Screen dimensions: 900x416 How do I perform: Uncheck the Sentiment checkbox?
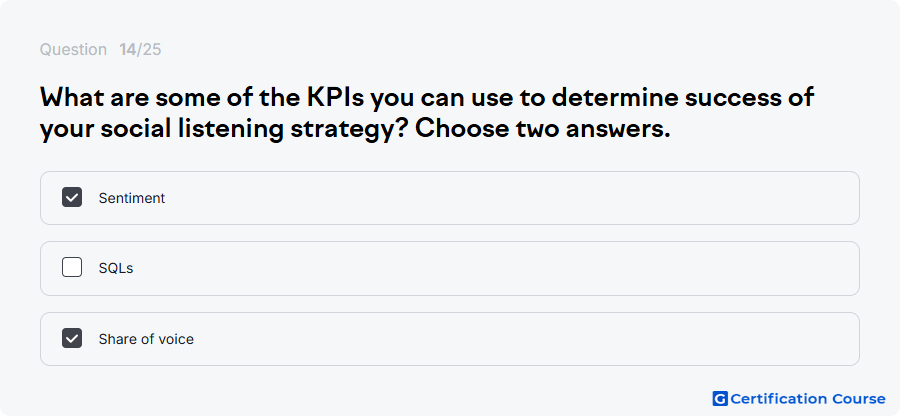[x=72, y=197]
